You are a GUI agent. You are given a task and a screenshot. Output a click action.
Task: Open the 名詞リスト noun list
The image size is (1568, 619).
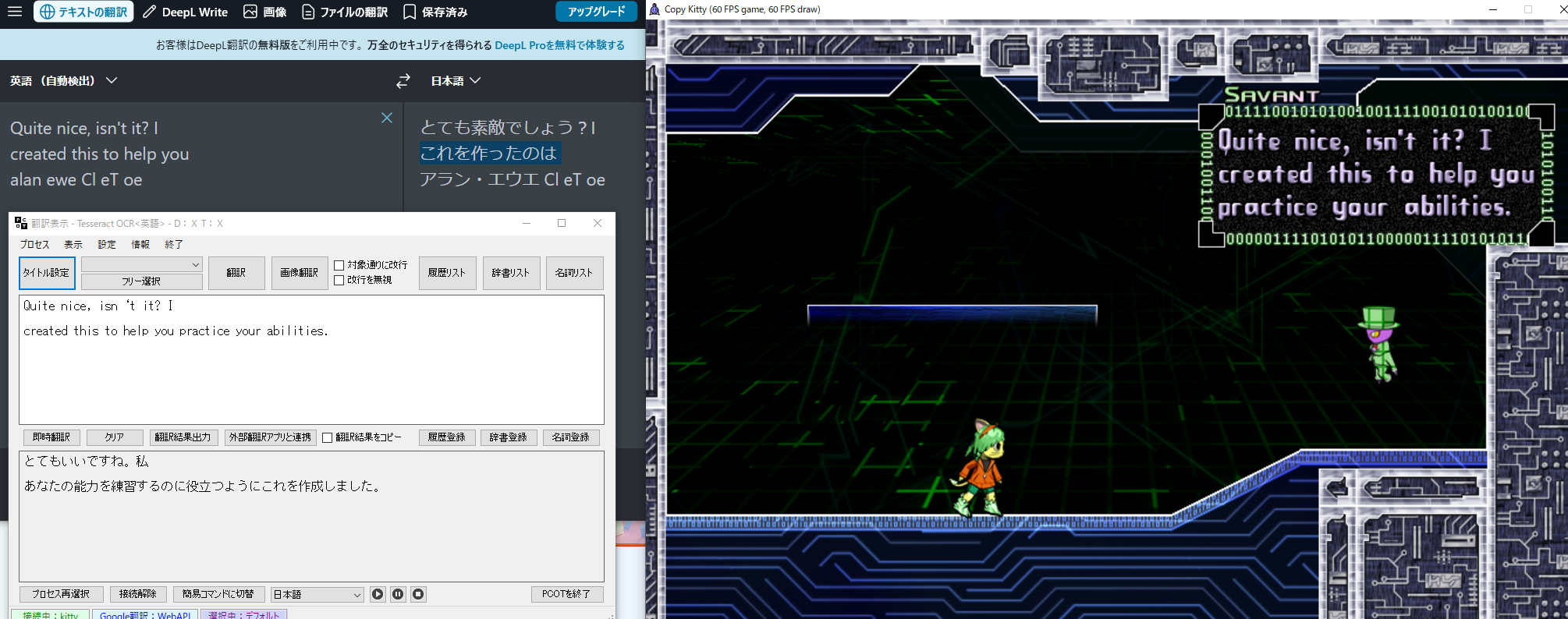(574, 273)
